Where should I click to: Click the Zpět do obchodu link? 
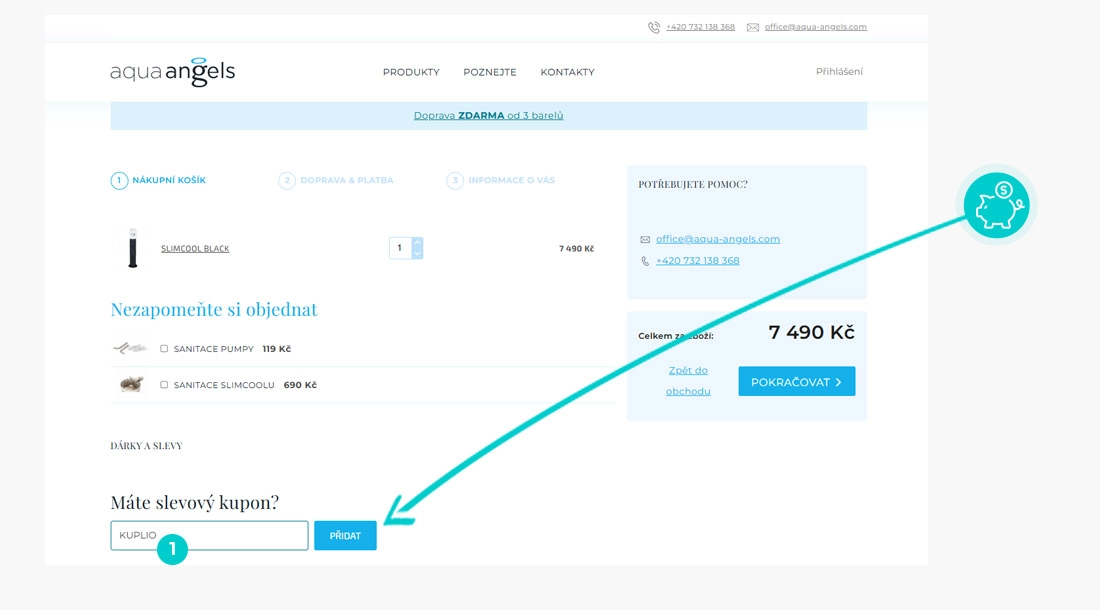point(688,381)
